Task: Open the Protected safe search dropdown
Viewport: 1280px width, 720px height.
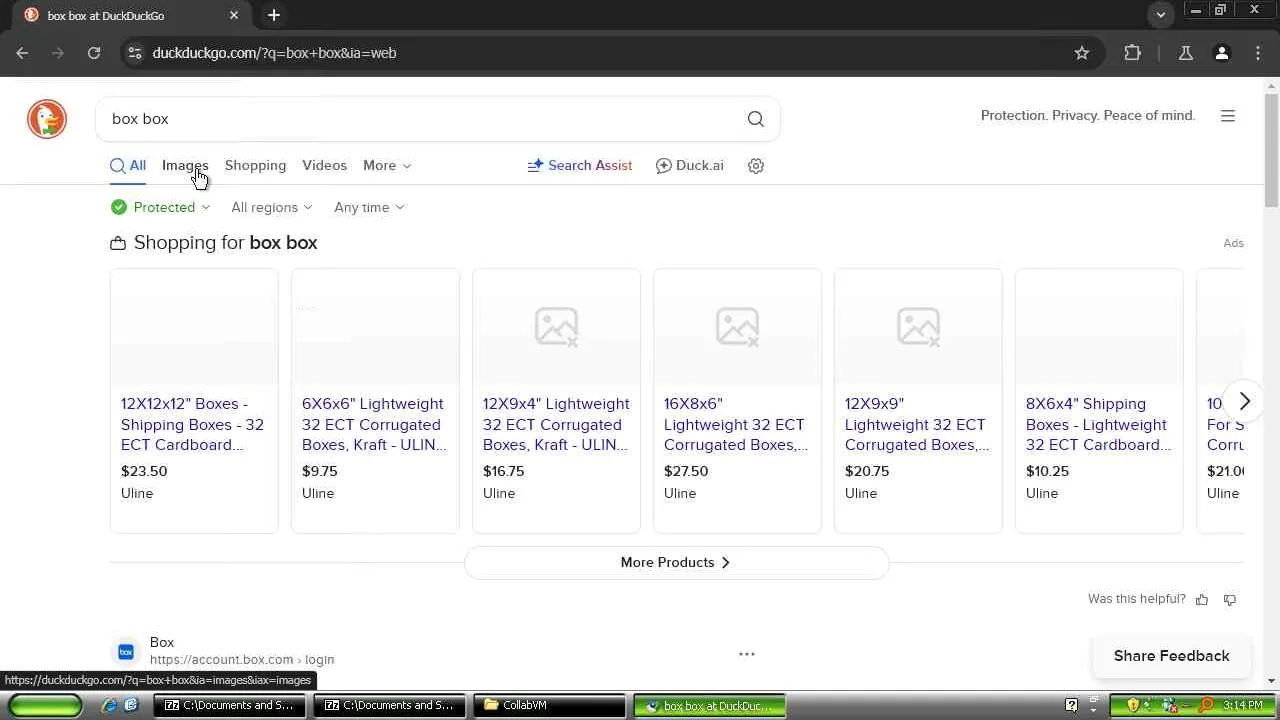Action: coord(161,207)
